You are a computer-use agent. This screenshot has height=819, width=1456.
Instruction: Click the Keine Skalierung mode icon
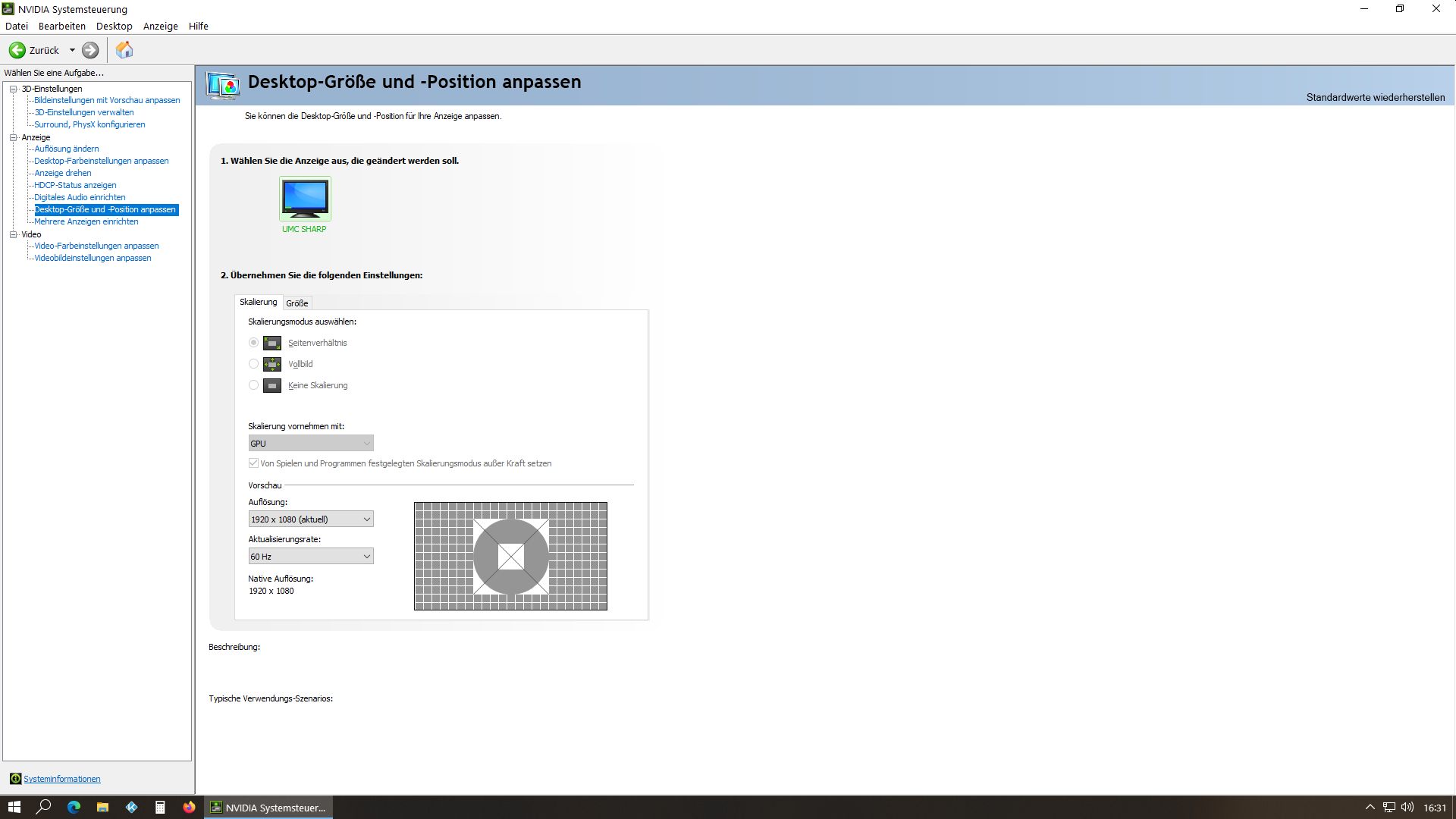coord(272,385)
